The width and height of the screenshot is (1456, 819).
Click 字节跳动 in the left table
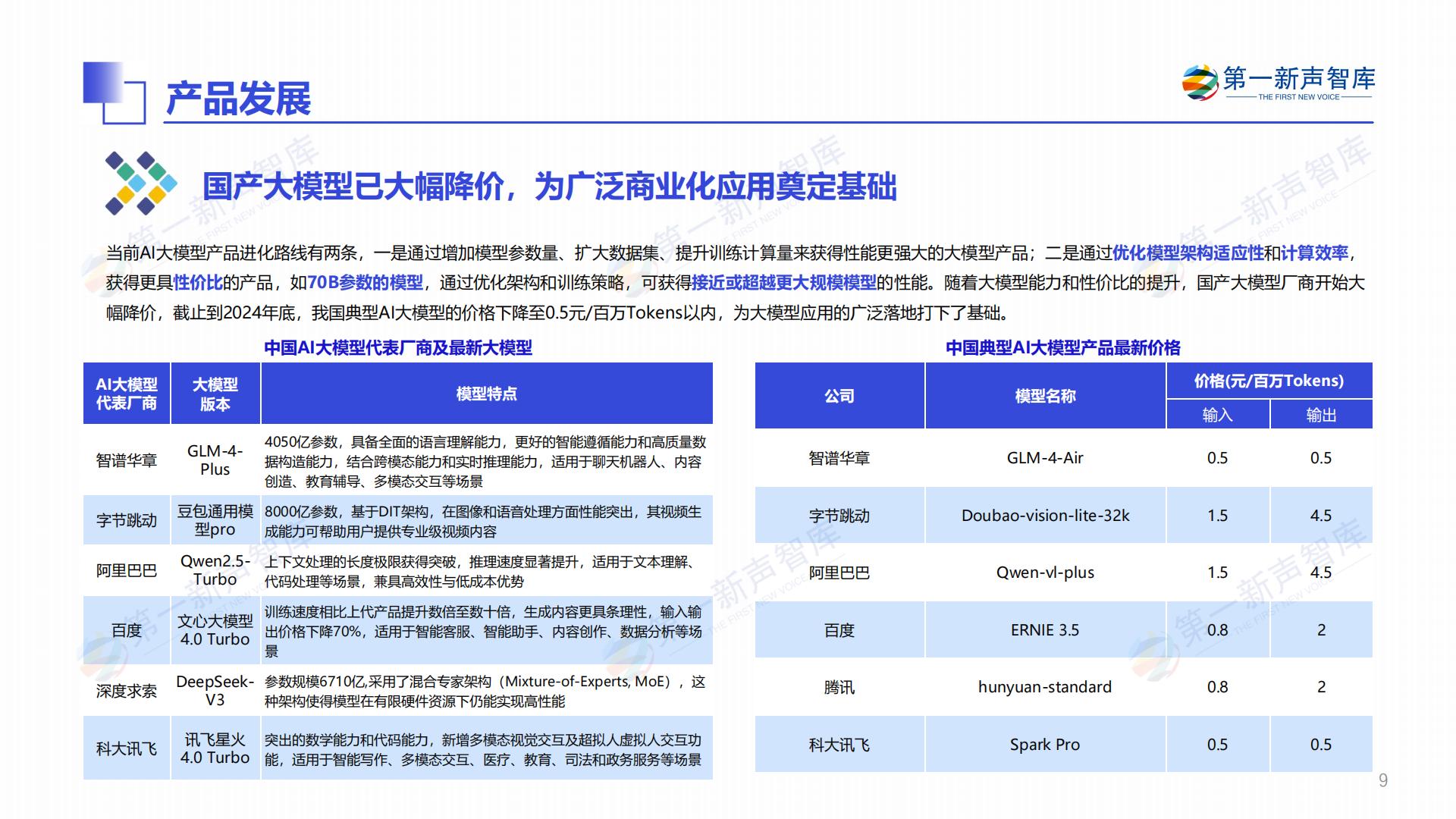click(127, 520)
